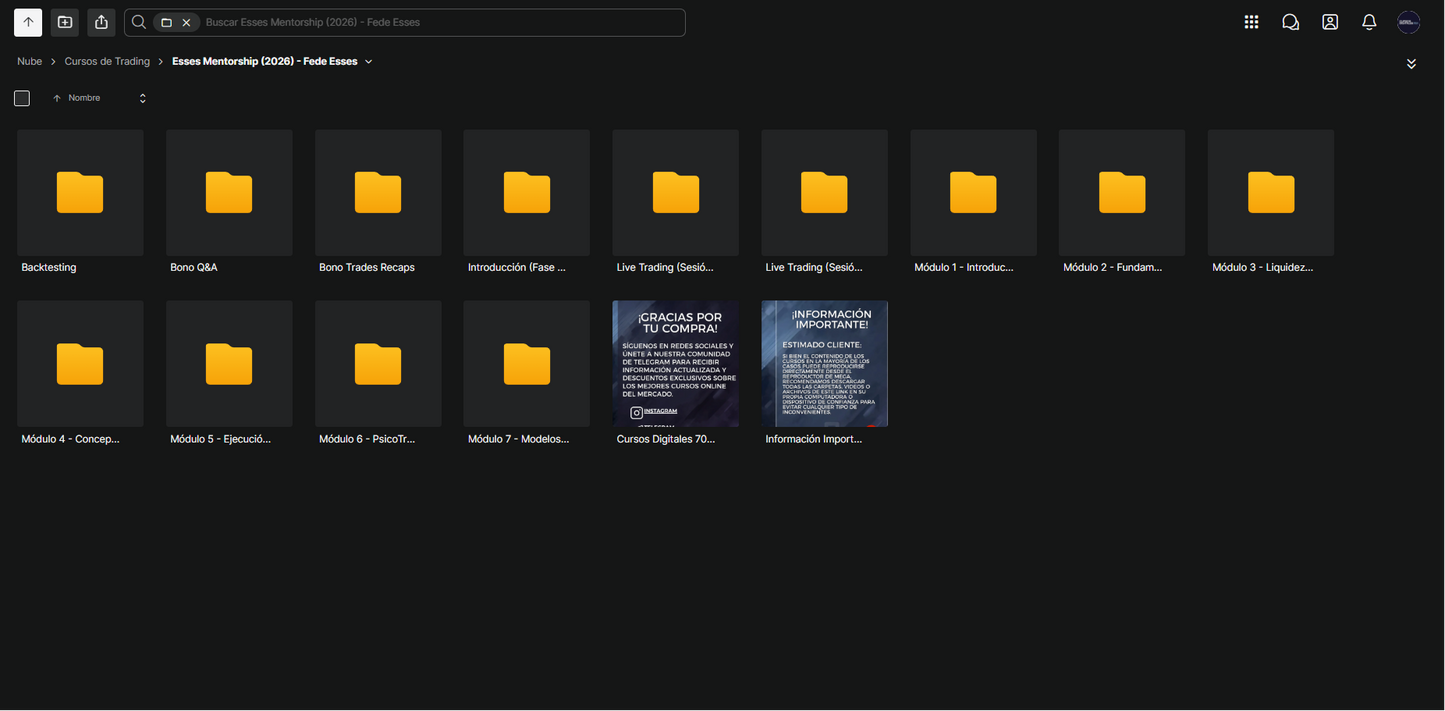Expand the Esses Mentorship breadcrumb dropdown
1445x711 pixels.
pos(369,62)
